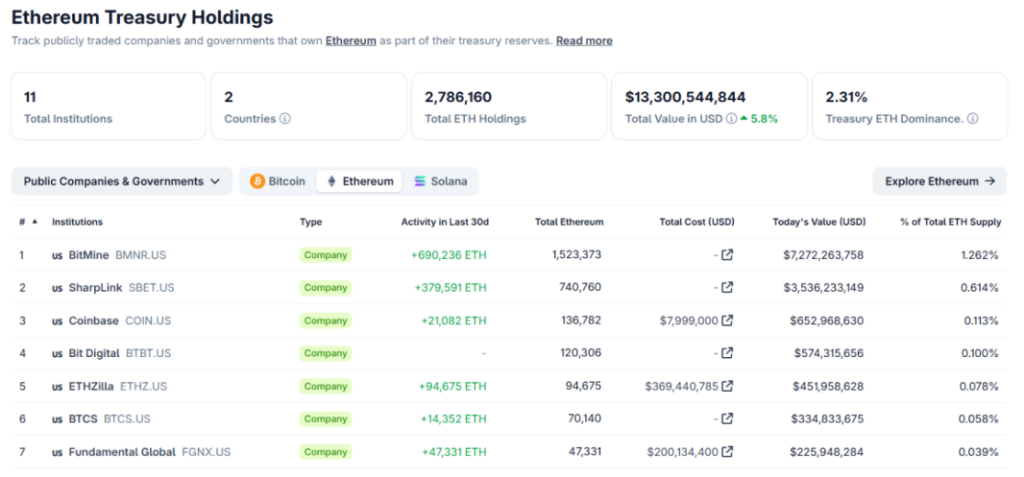Open the SharpLink institution link
The height and width of the screenshot is (477, 1024).
tap(95, 288)
